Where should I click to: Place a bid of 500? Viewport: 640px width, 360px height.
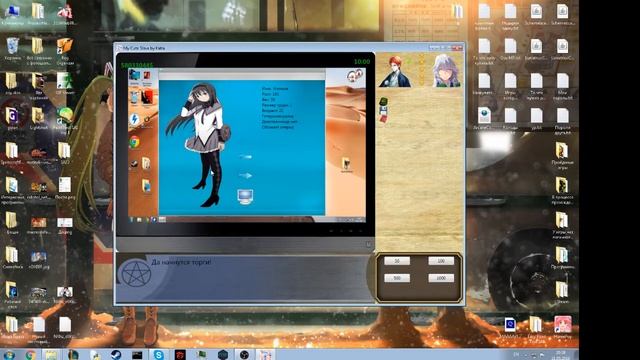(397, 278)
